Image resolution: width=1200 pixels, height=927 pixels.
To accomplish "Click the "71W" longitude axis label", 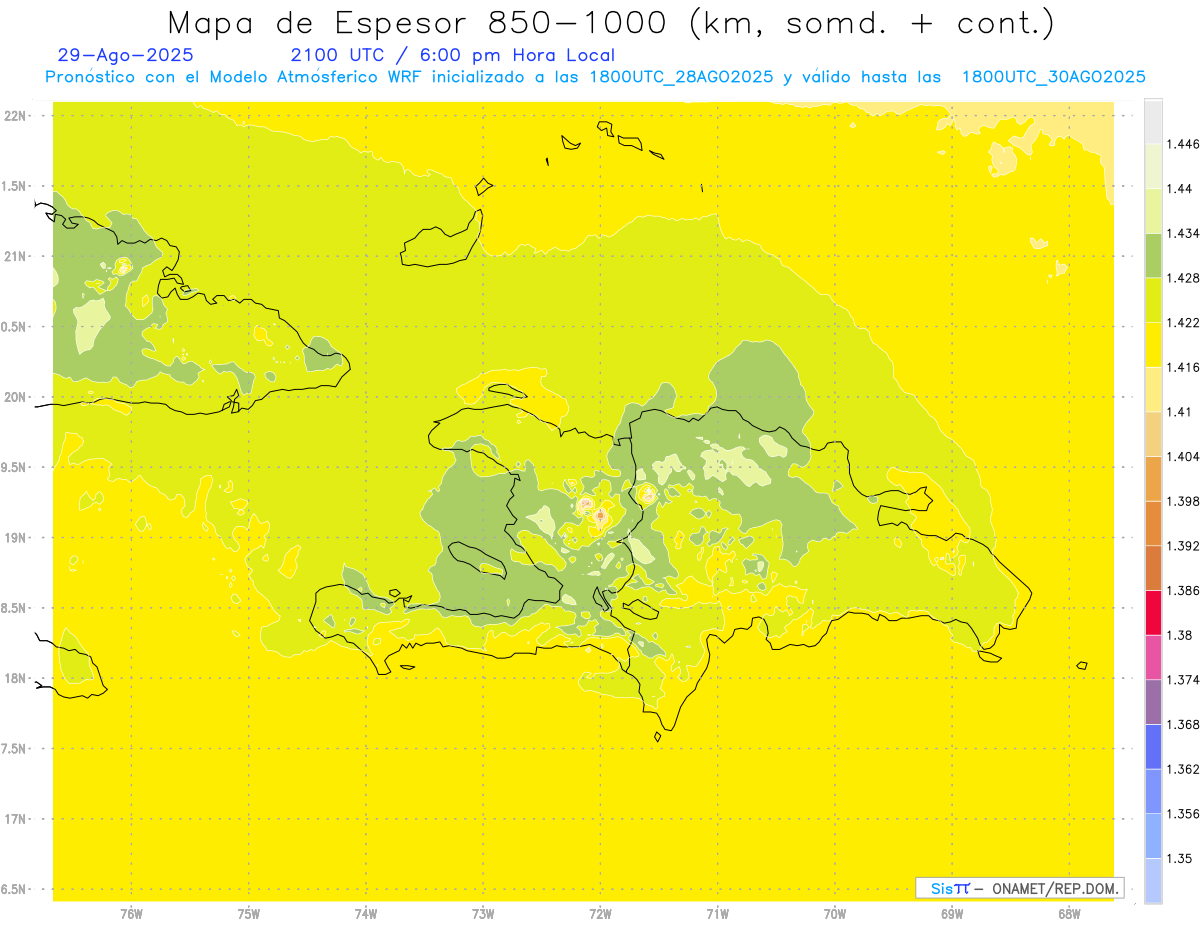I will pos(717,913).
